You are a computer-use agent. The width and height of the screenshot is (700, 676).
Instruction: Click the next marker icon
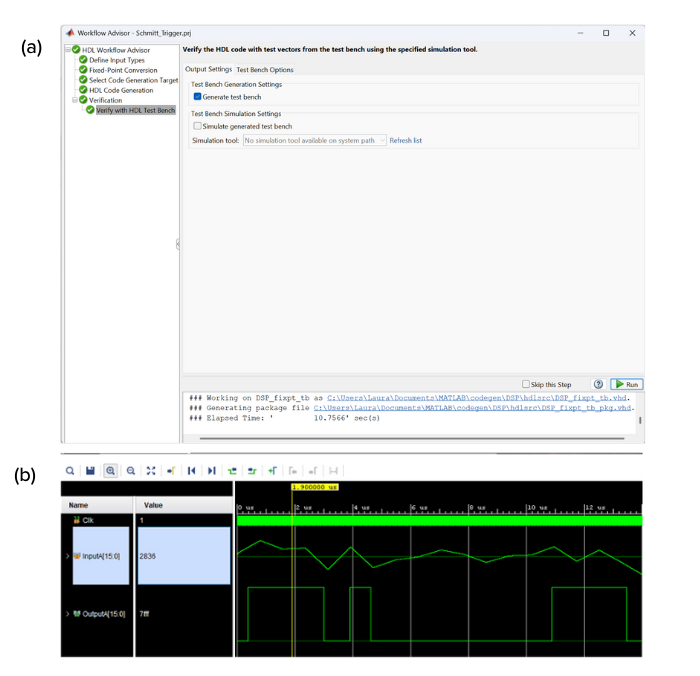tap(313, 471)
